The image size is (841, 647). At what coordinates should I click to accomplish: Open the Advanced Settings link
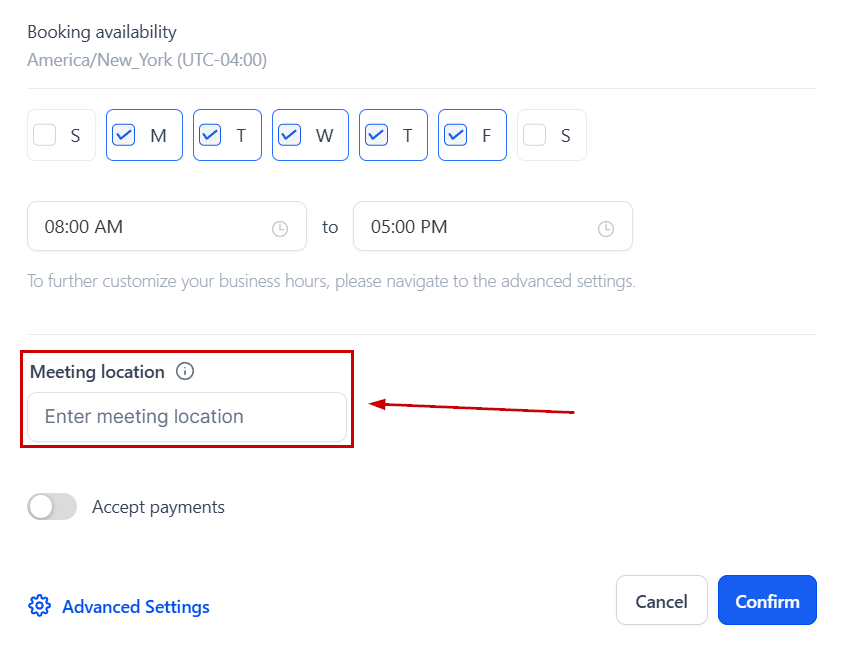(x=135, y=607)
